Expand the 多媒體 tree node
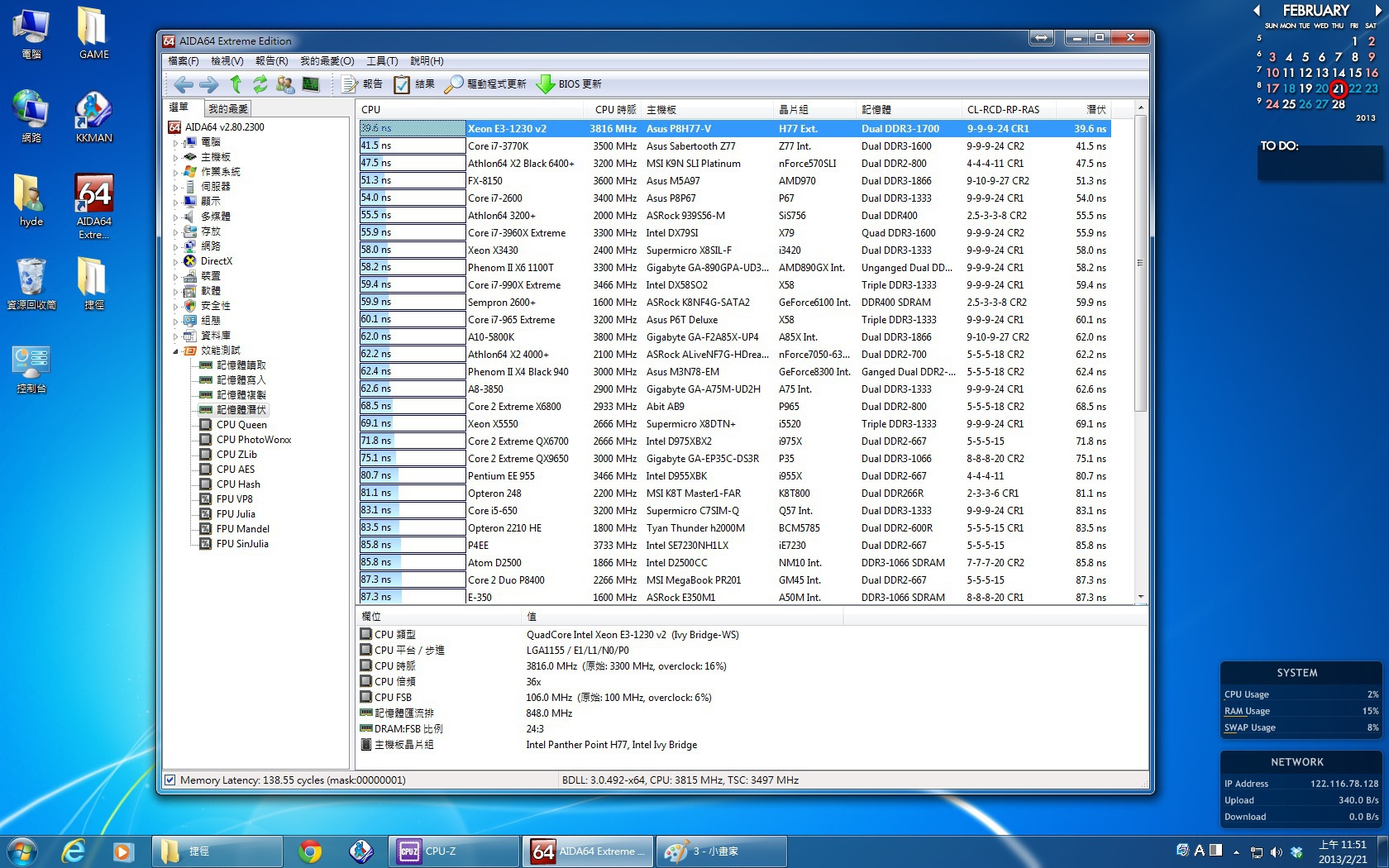 [175, 217]
